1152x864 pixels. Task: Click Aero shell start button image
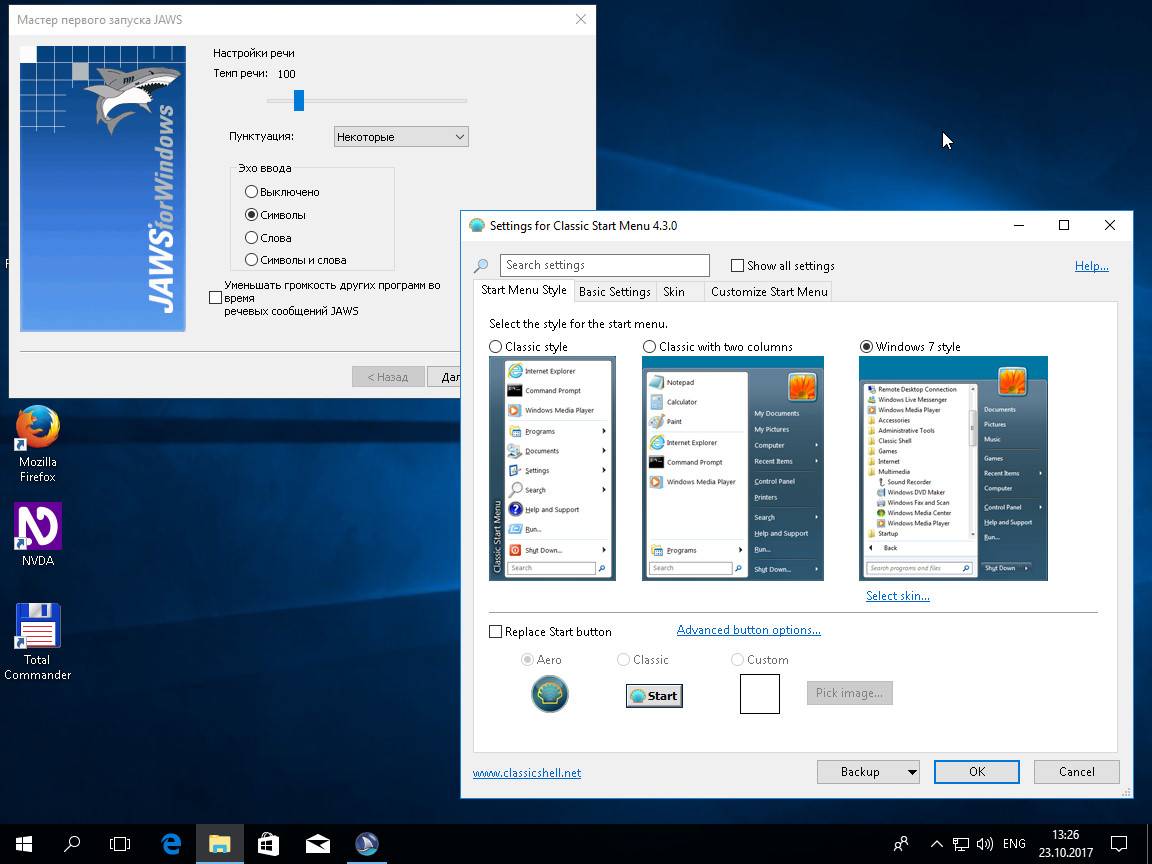point(550,694)
